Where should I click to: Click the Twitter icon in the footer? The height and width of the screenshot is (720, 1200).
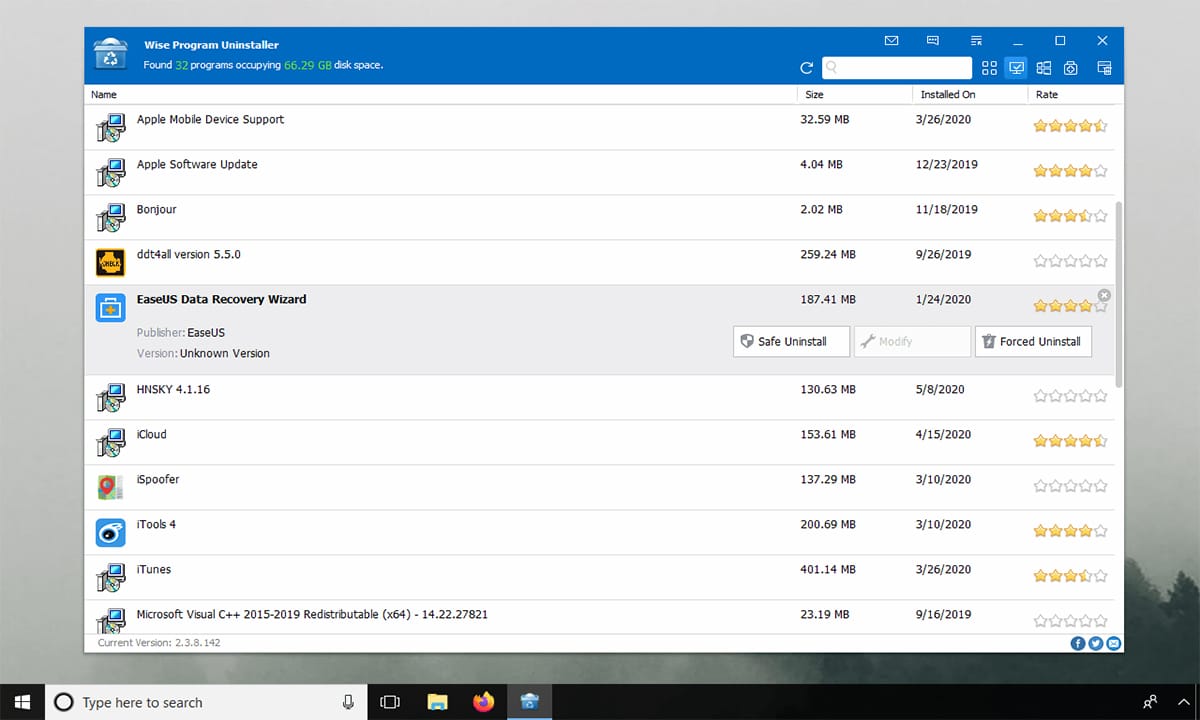coord(1096,643)
